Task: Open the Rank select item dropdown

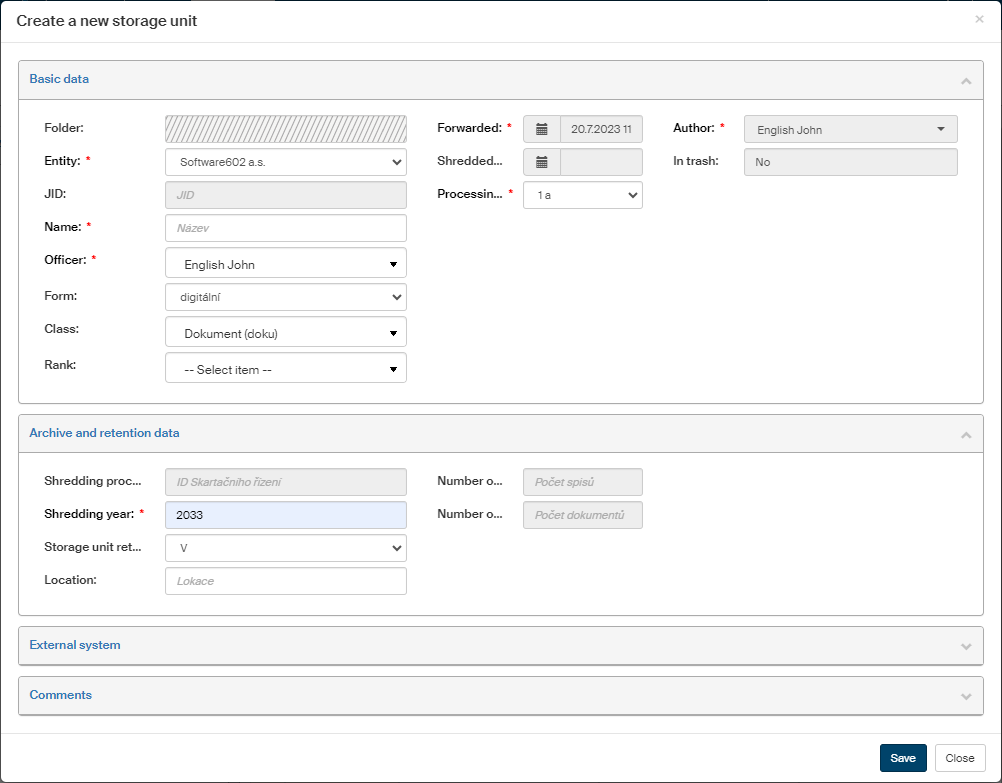Action: 285,368
